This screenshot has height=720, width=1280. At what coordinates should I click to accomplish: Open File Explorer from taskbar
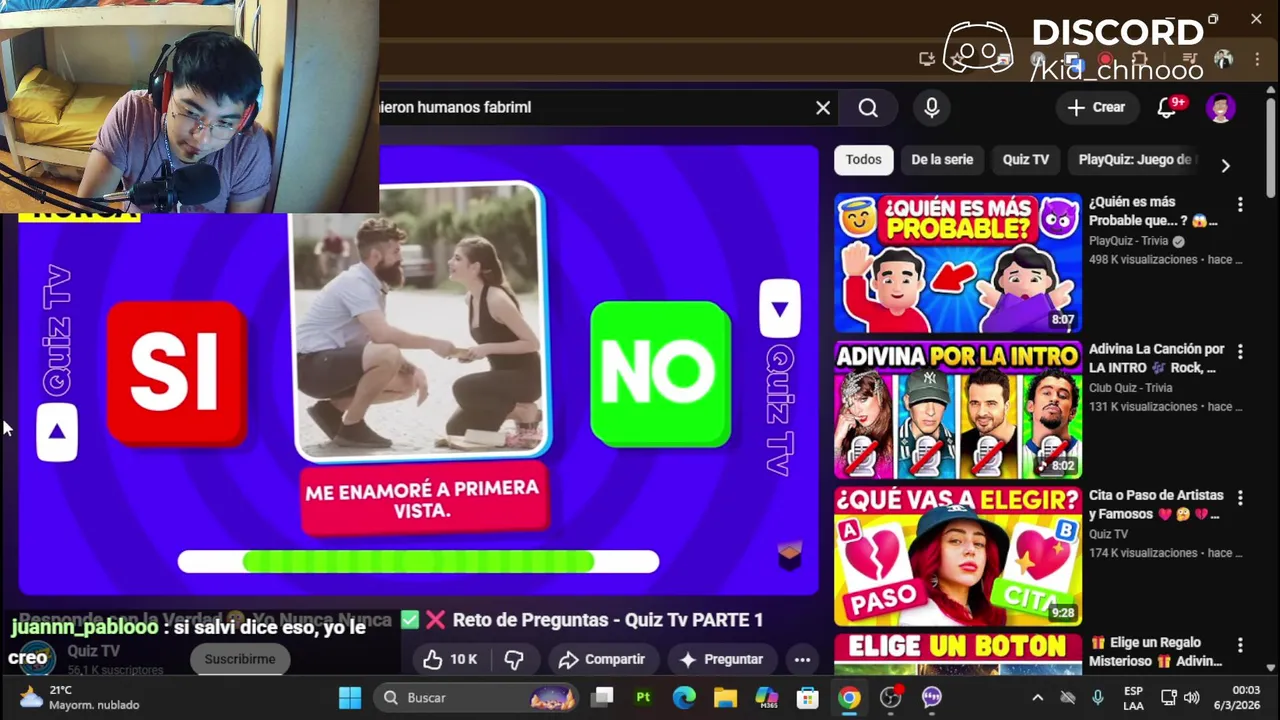tap(725, 697)
